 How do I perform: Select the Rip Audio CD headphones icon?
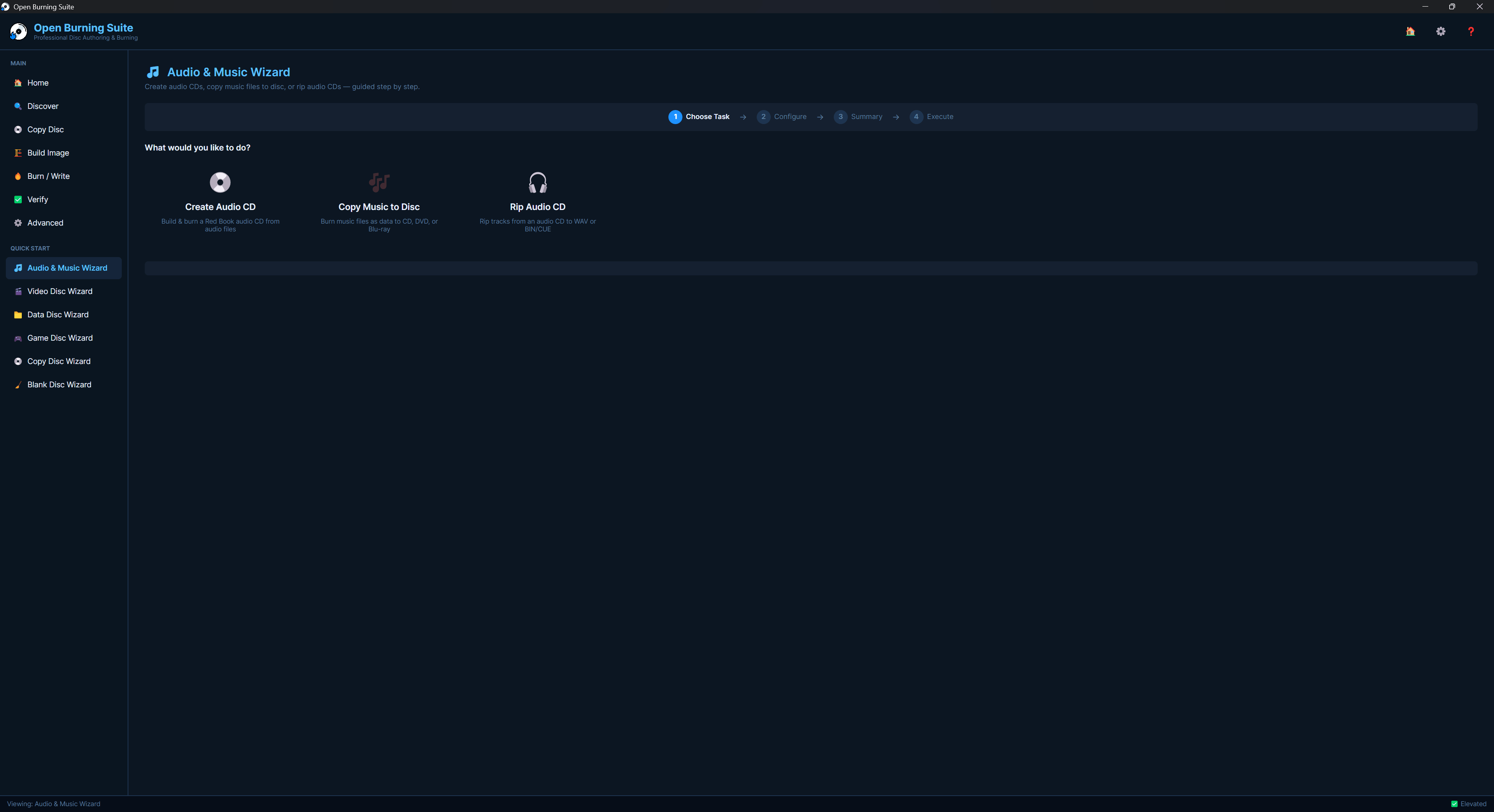pos(538,182)
